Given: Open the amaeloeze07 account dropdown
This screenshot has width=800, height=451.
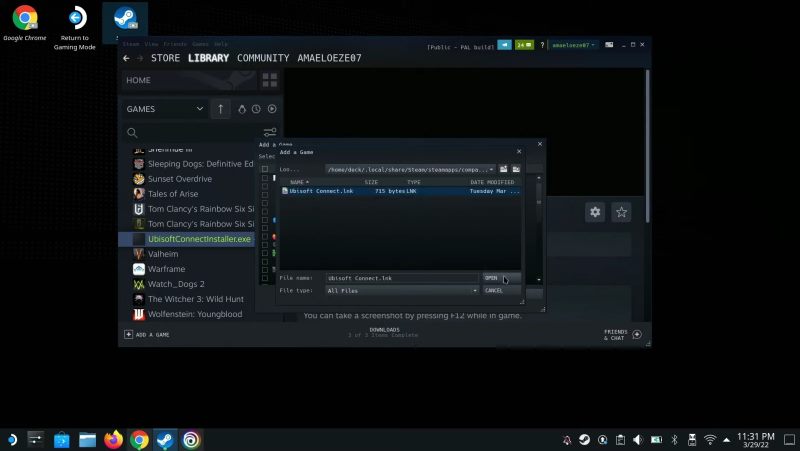Looking at the screenshot, I should coord(573,45).
